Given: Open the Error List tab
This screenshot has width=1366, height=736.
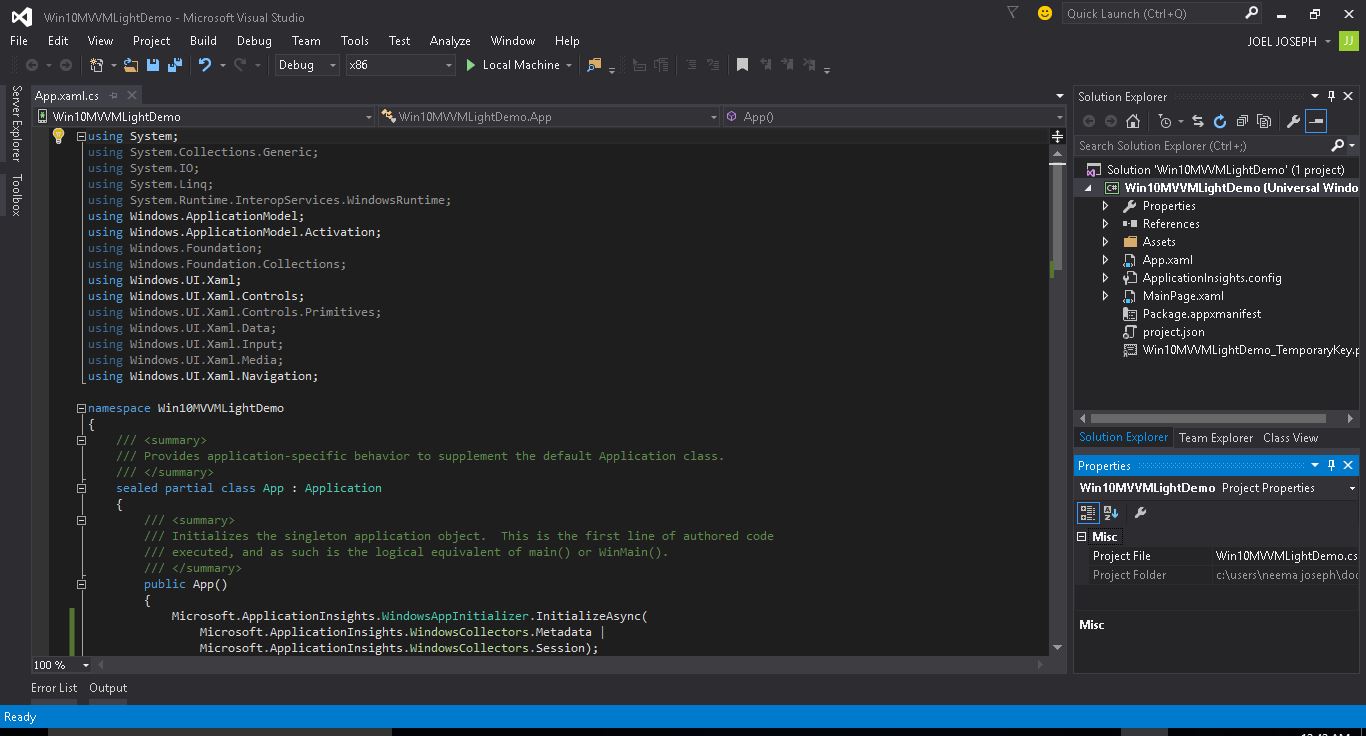Looking at the screenshot, I should click(54, 688).
